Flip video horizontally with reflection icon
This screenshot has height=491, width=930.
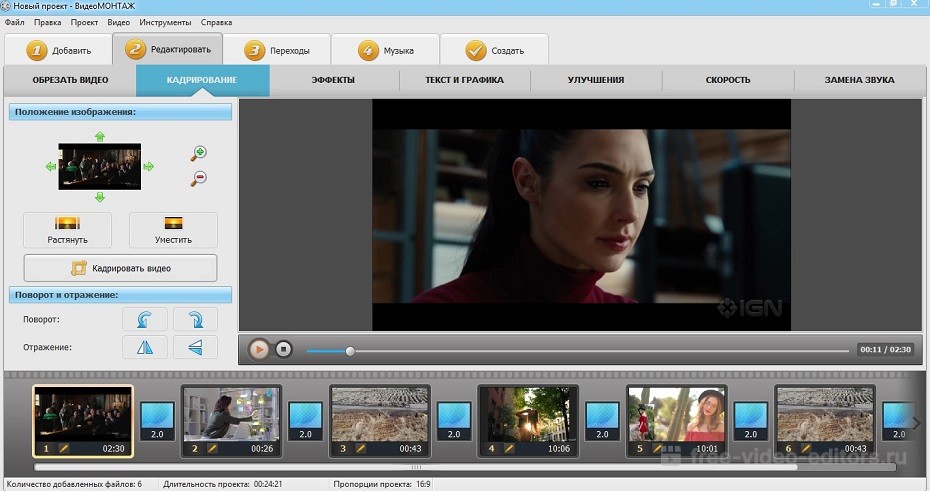click(144, 346)
